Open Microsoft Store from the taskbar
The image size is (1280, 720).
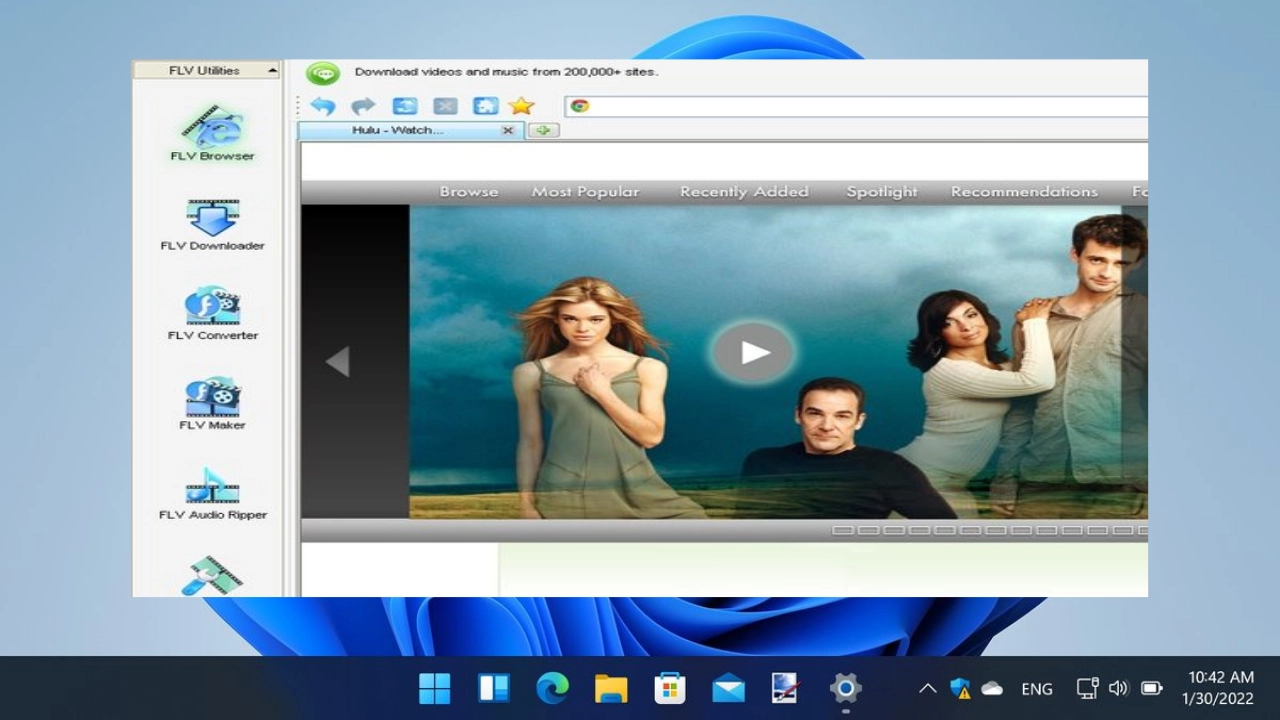(669, 688)
